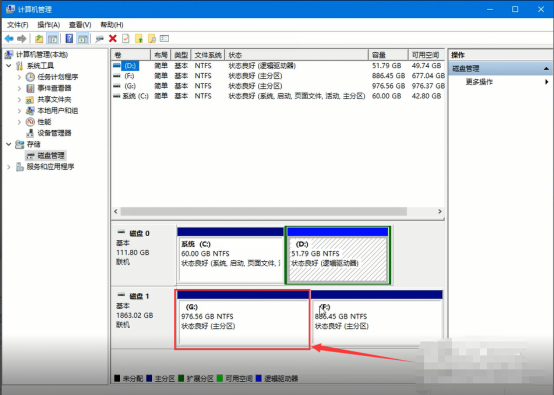Collapse the 磁盘管理 actions section arrow
This screenshot has height=395, width=554.
click(546, 69)
